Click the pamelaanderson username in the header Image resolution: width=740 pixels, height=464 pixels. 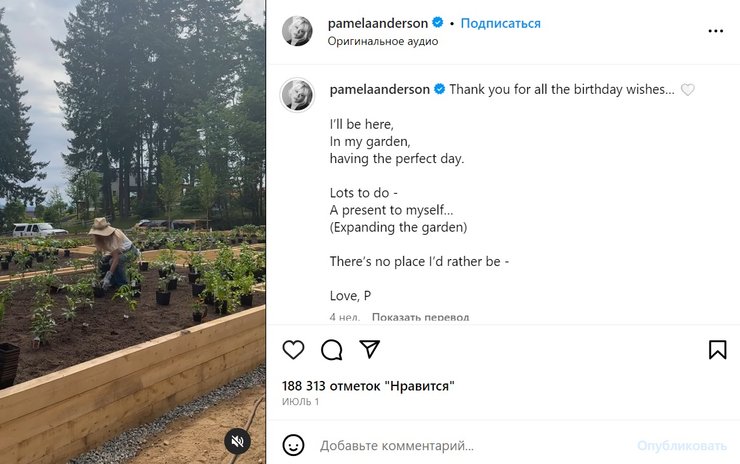click(378, 23)
